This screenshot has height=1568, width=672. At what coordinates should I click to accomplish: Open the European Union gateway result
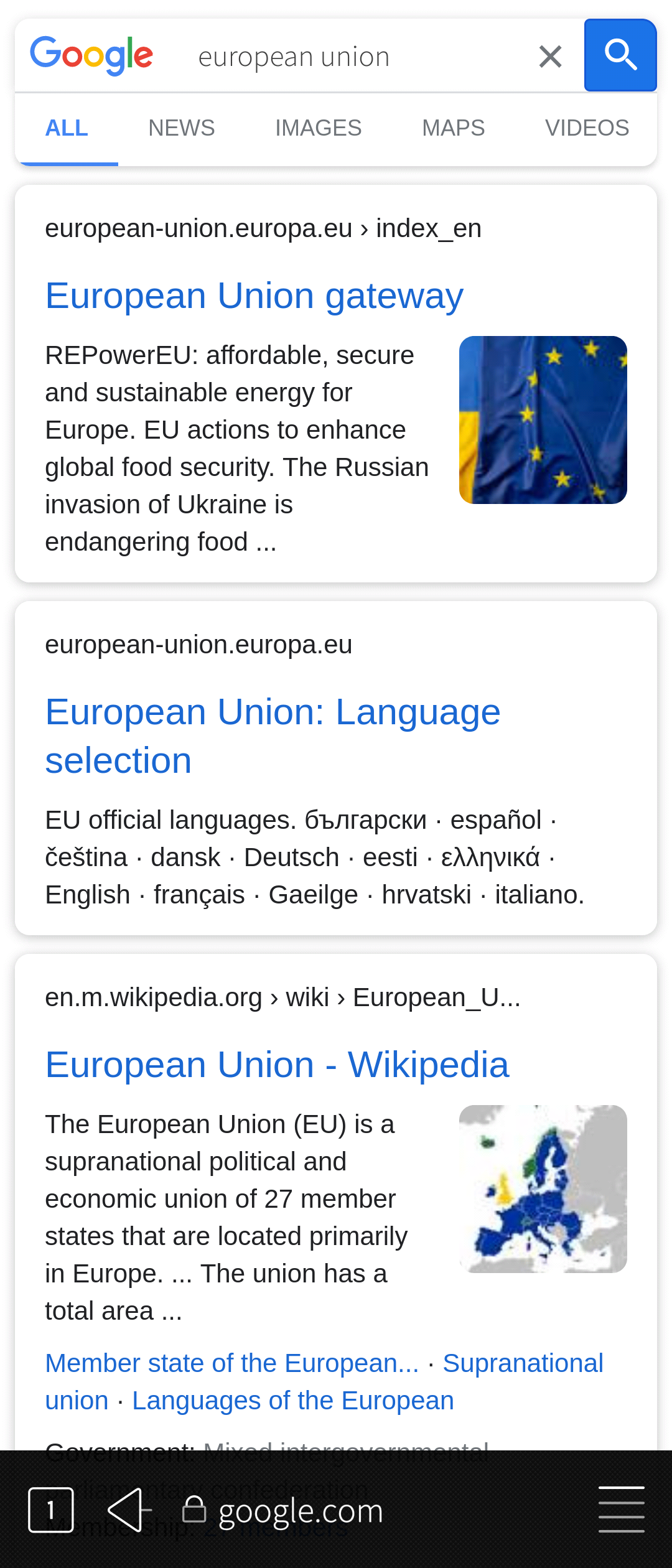(x=254, y=296)
